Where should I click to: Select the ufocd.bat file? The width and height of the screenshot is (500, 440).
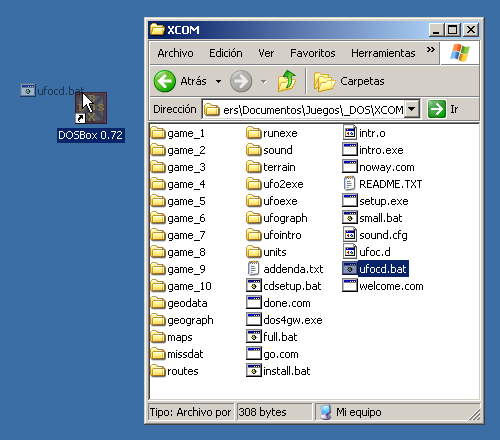point(376,269)
